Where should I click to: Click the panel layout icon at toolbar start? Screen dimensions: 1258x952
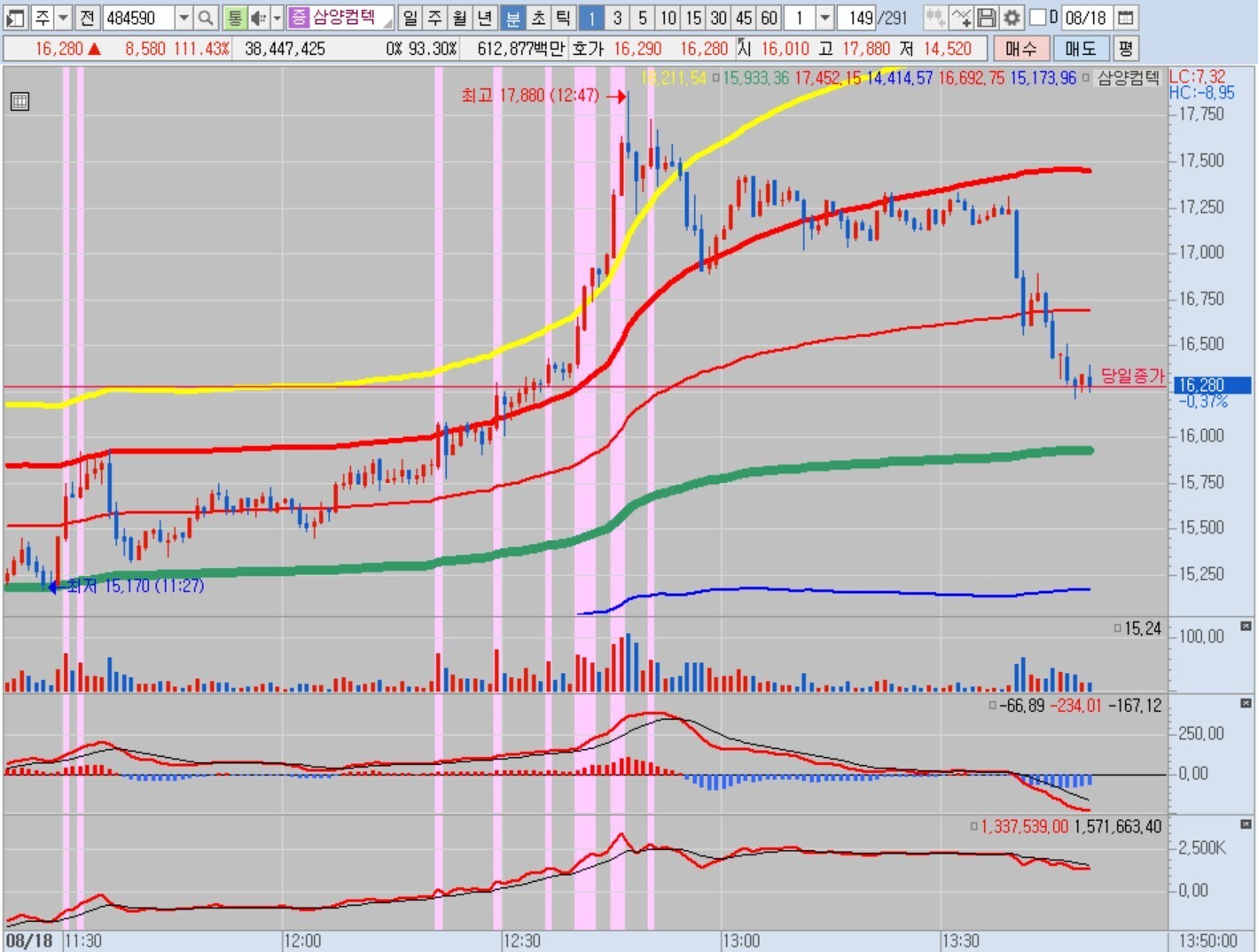[17, 17]
